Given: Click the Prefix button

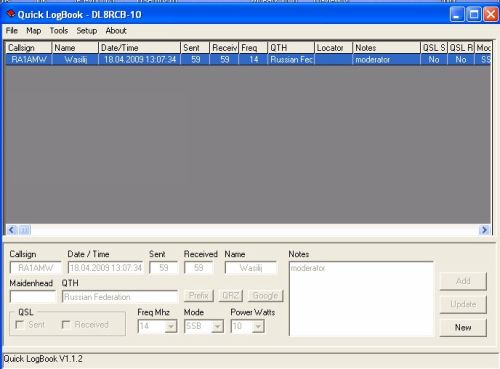Looking at the screenshot, I should click(199, 296).
